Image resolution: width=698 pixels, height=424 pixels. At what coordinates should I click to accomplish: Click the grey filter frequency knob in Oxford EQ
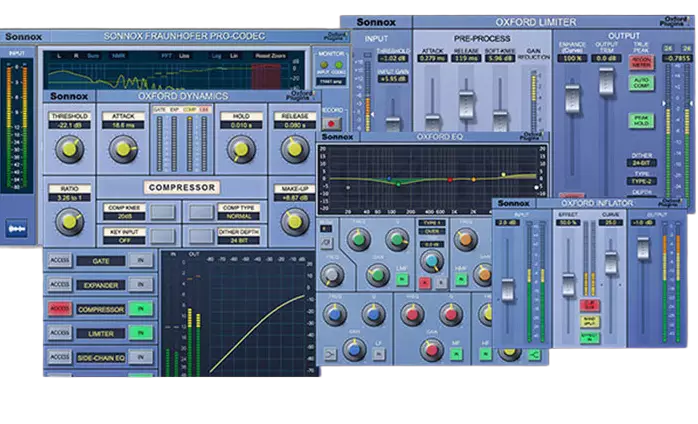pos(332,275)
